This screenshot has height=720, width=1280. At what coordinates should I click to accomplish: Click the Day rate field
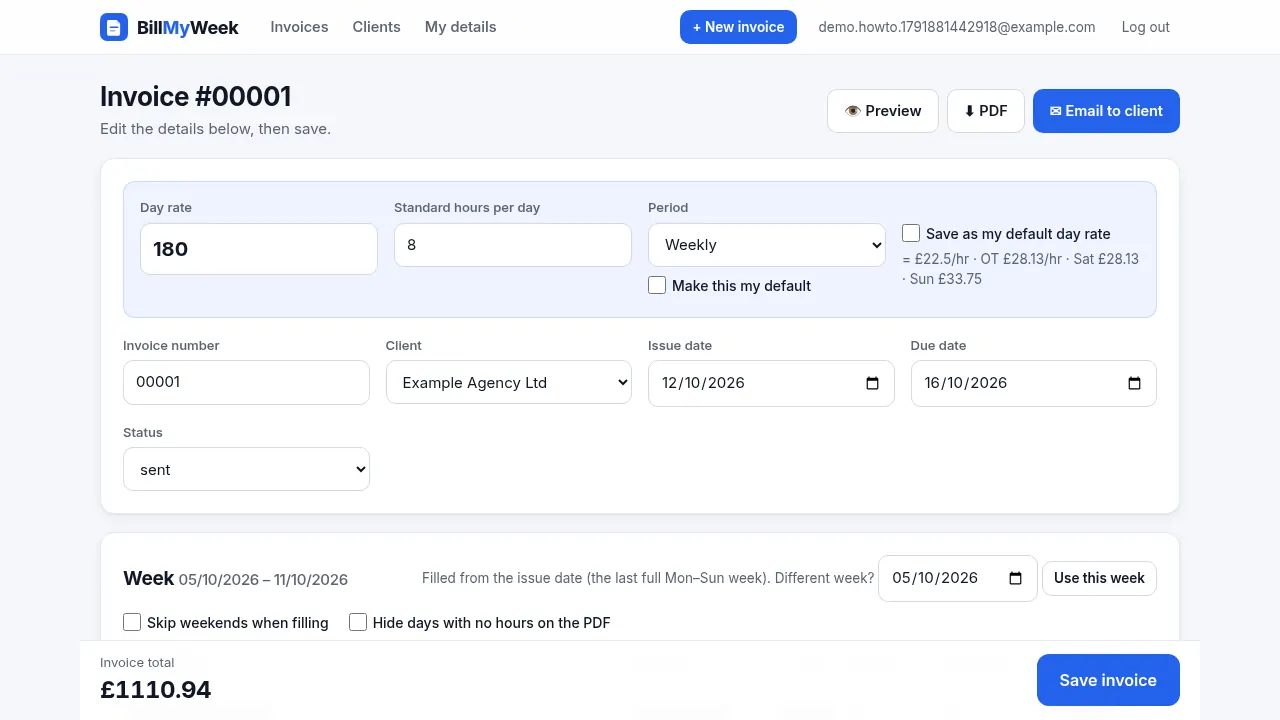point(259,249)
